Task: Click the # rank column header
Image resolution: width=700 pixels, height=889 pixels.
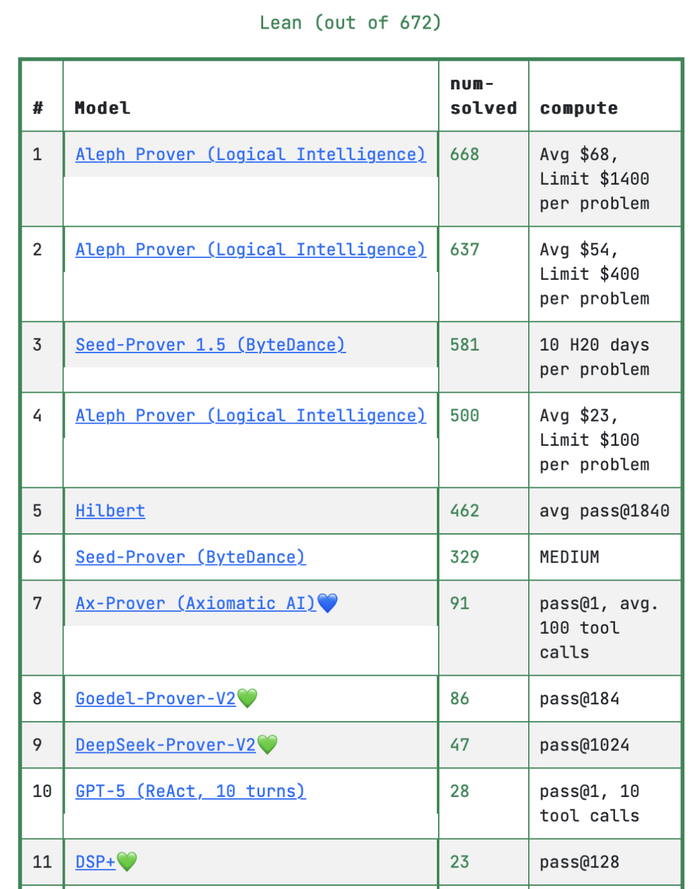Action: [38, 108]
